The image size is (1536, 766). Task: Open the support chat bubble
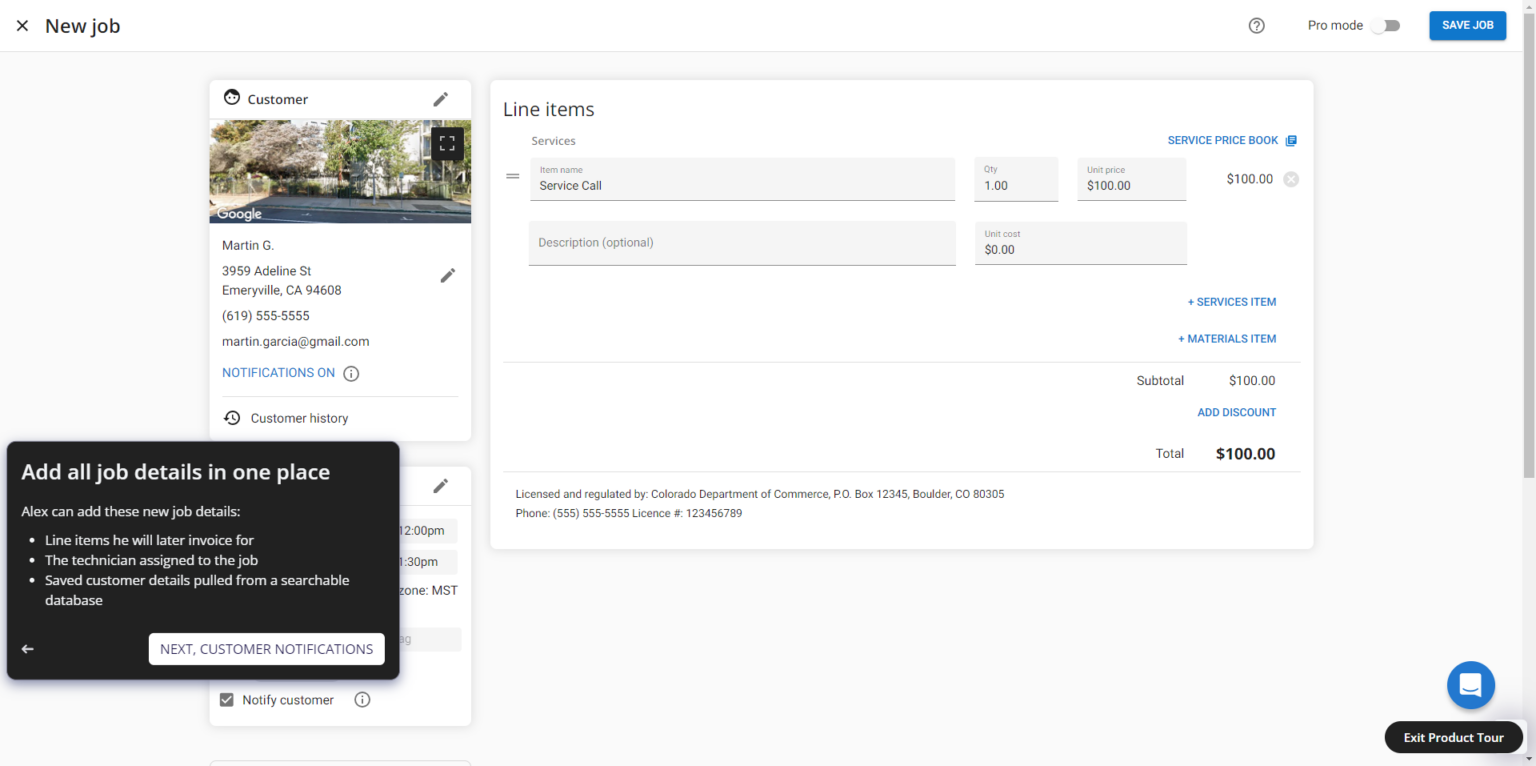(1470, 685)
